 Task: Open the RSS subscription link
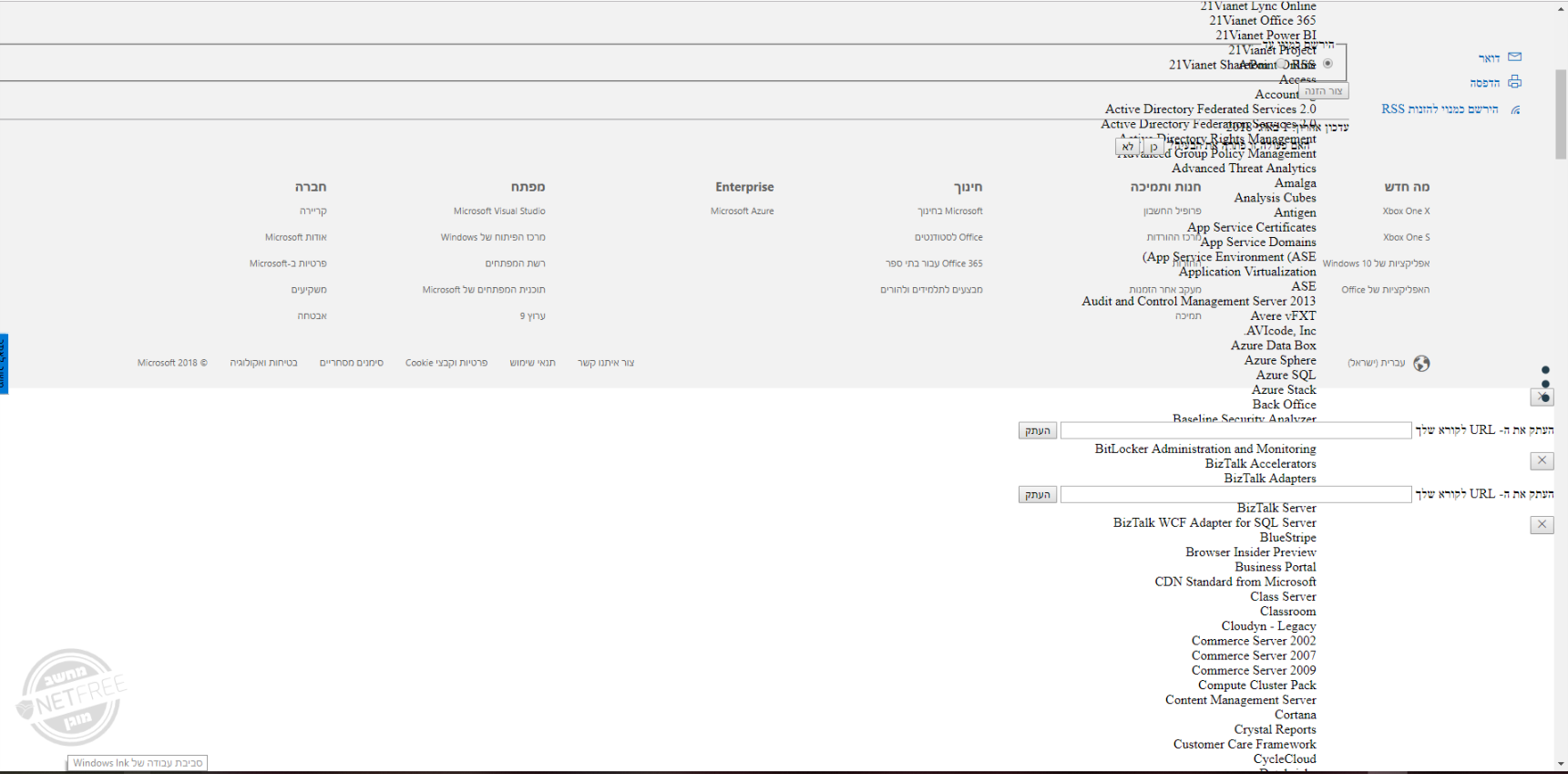tap(1440, 109)
